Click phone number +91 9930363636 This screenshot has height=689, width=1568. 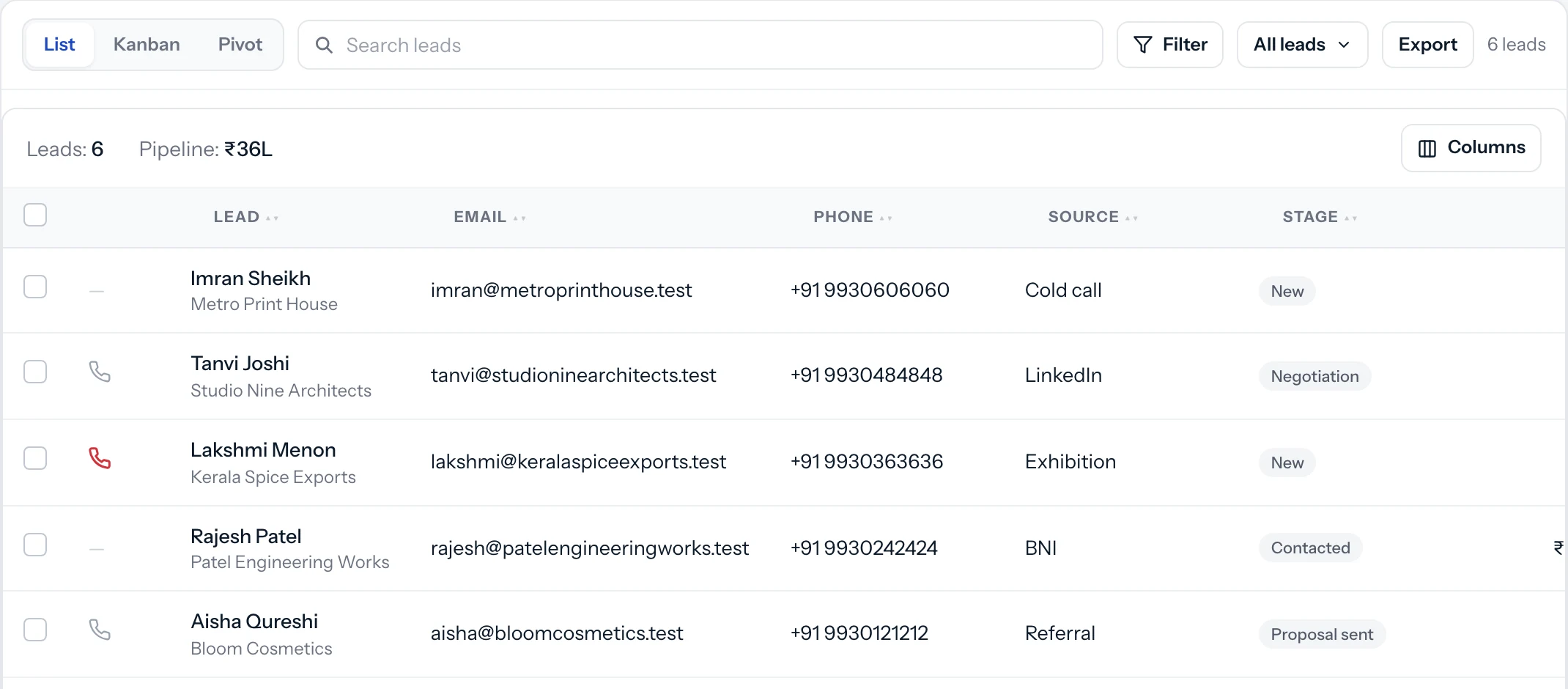[867, 462]
